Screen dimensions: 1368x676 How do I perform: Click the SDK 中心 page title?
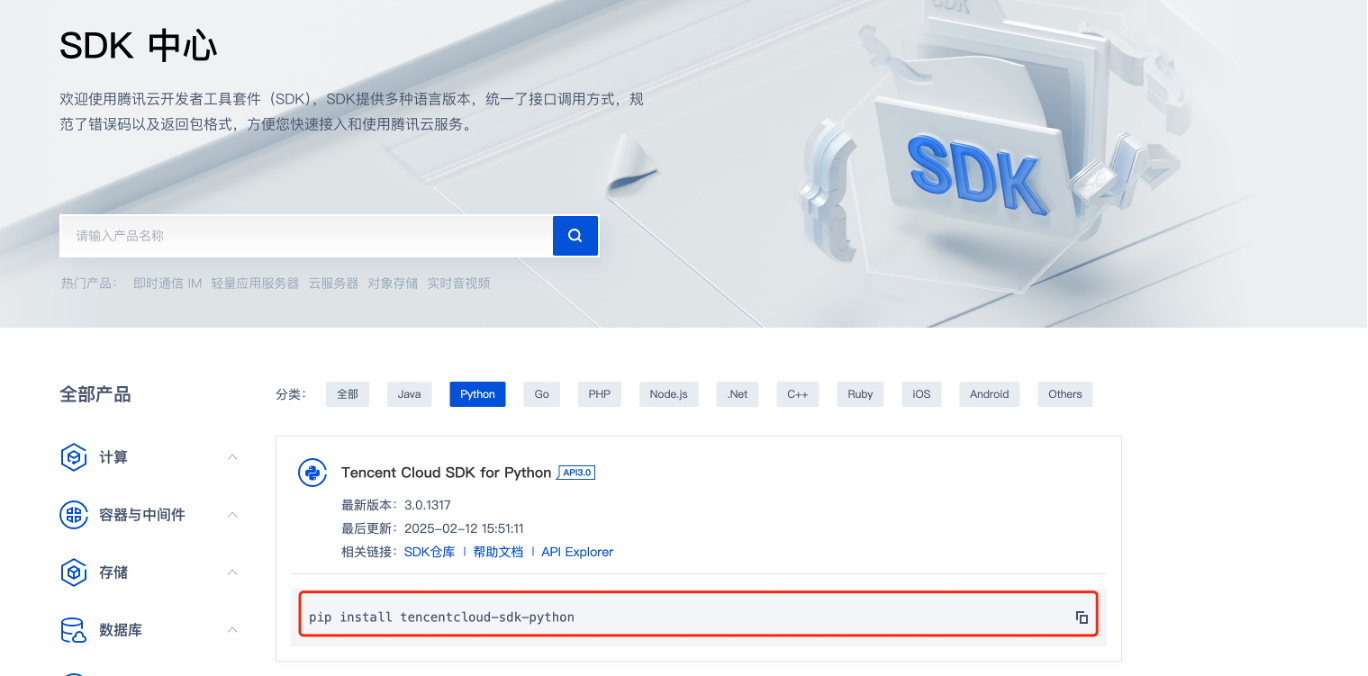(138, 46)
